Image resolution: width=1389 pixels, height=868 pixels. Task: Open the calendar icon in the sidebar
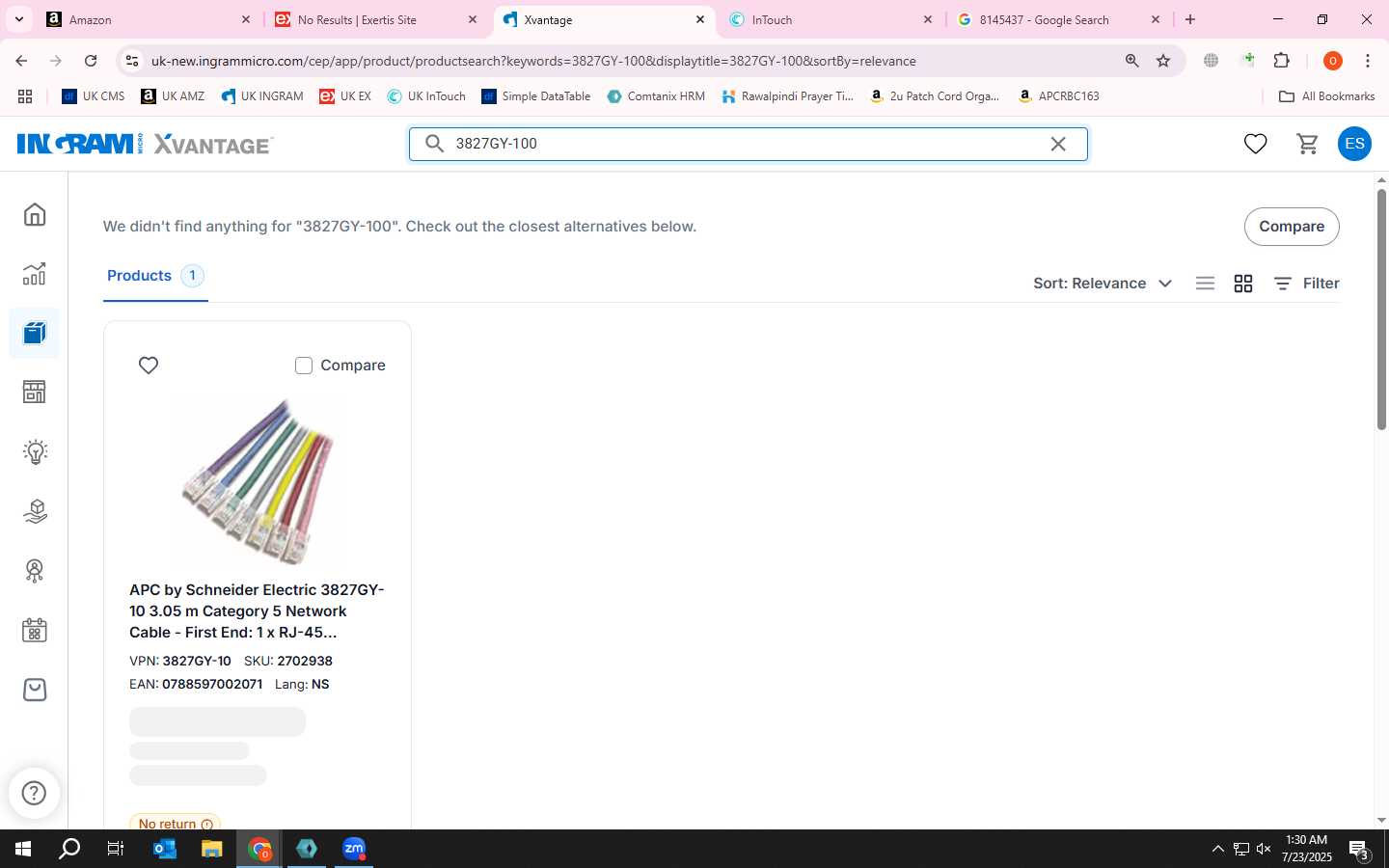click(x=35, y=631)
